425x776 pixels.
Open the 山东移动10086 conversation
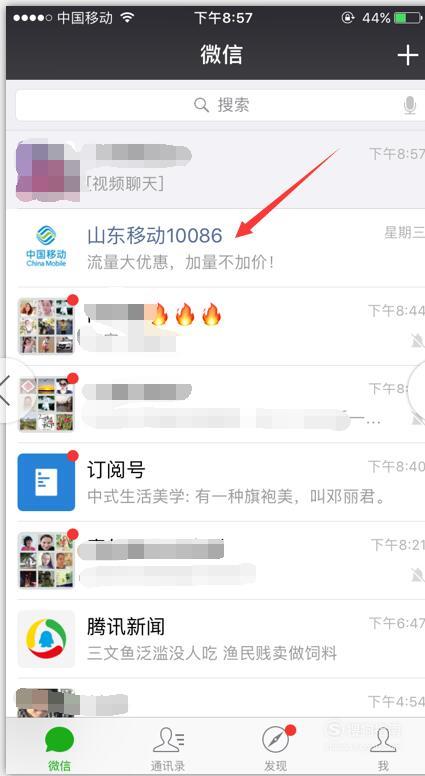(216, 248)
